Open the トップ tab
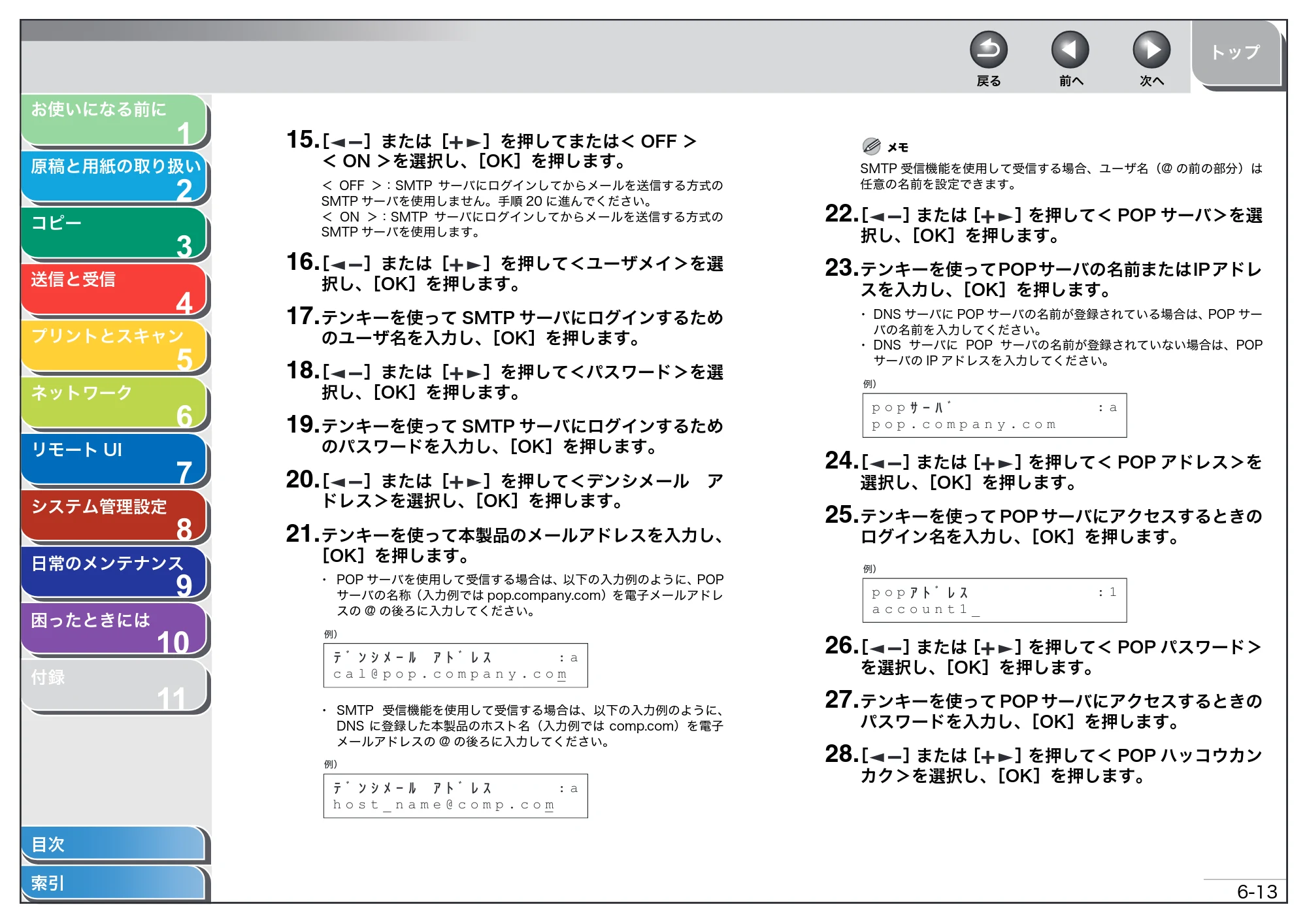The height and width of the screenshot is (924, 1307). (x=1235, y=52)
